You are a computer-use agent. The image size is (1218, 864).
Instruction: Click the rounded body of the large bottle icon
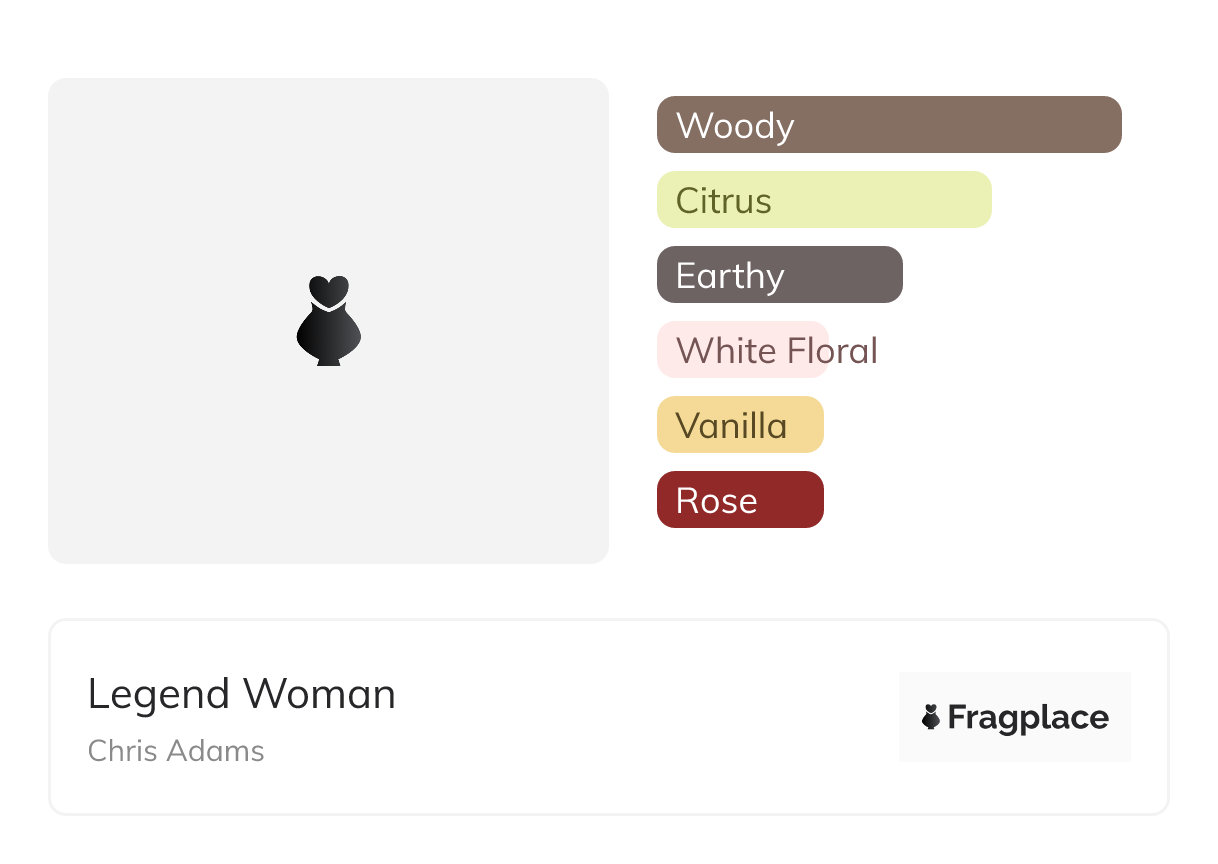[328, 335]
